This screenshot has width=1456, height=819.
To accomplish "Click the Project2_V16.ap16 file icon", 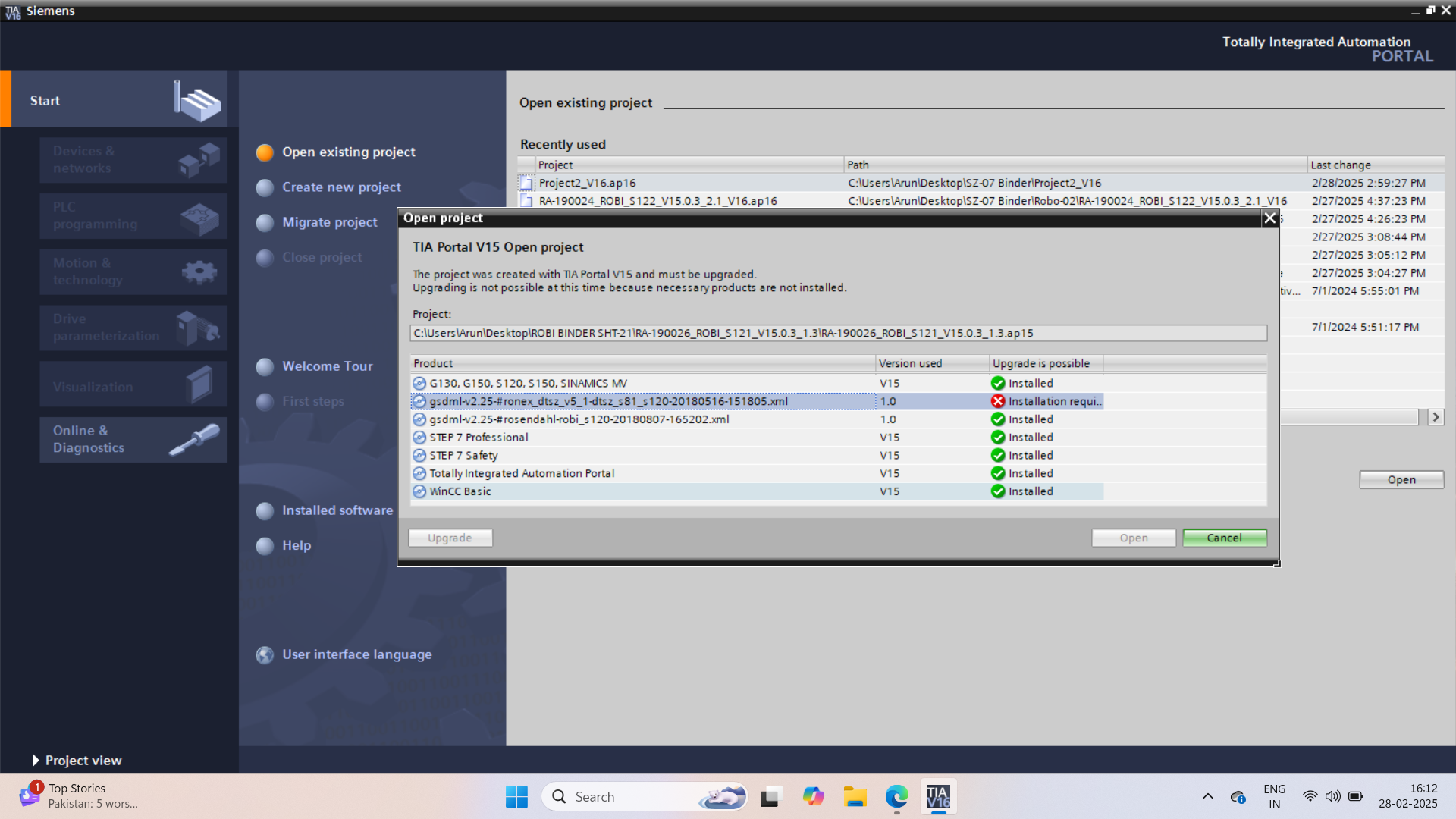I will click(x=526, y=184).
